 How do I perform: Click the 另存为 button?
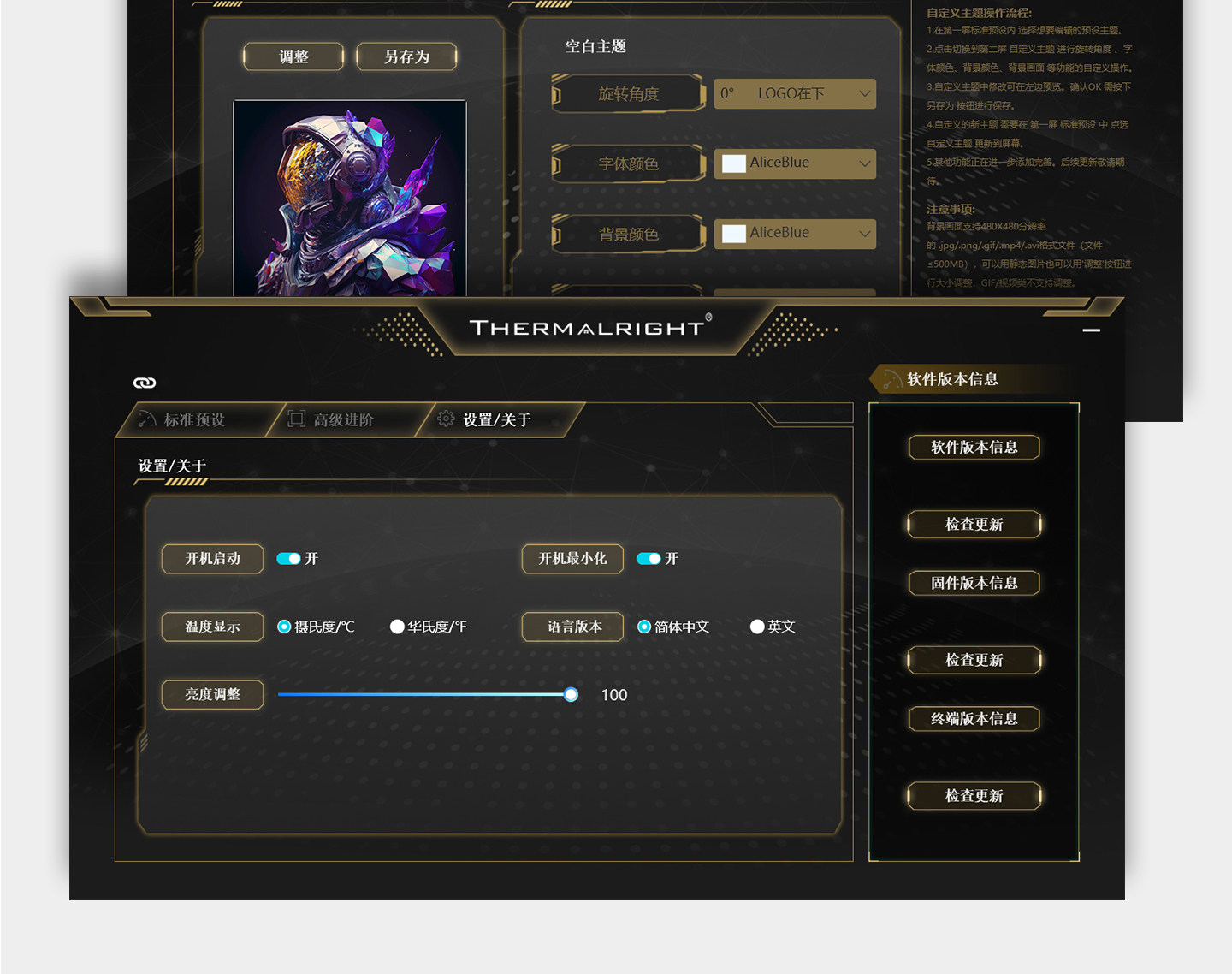pos(406,57)
